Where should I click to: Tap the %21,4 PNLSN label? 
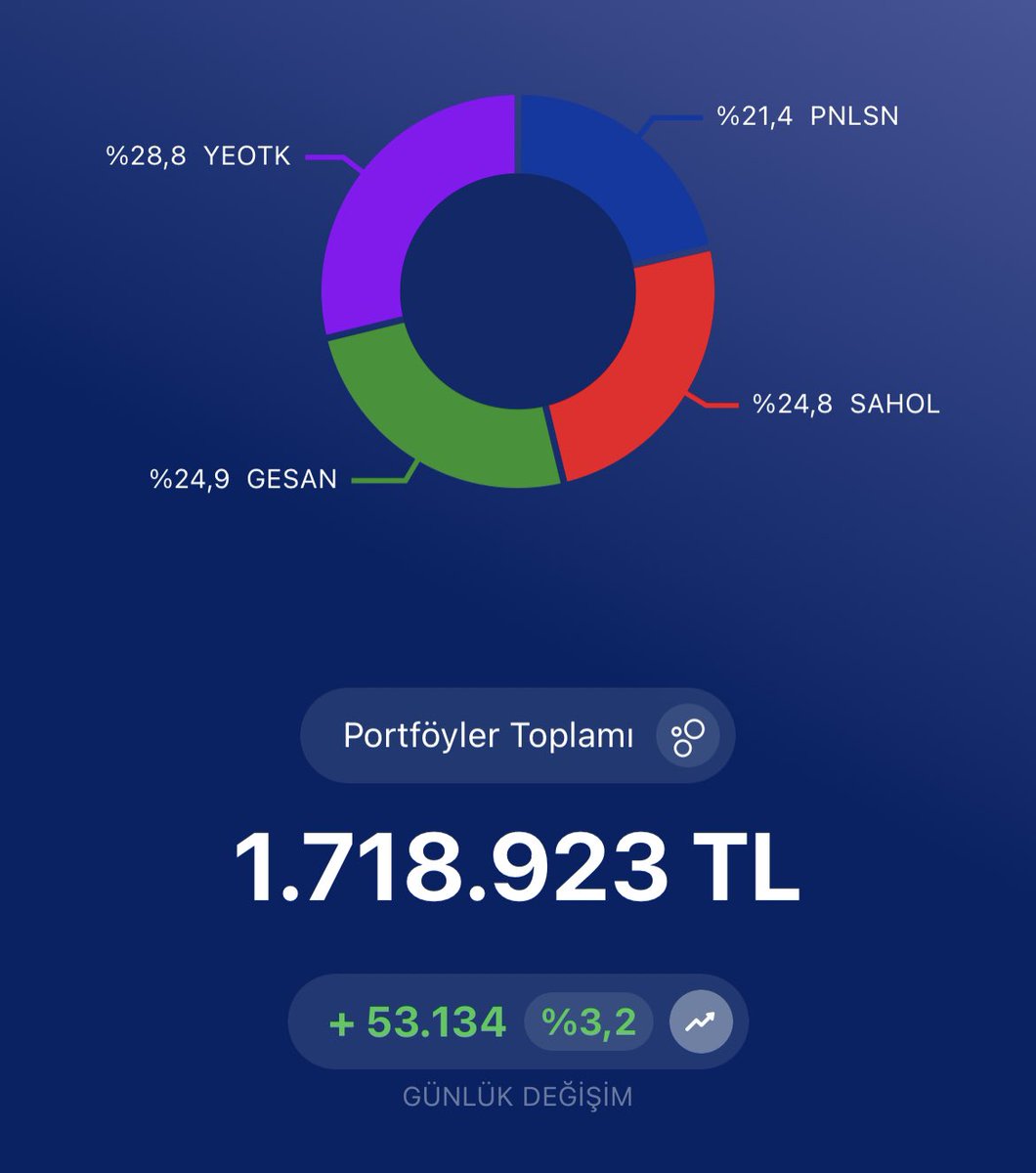coord(807,116)
